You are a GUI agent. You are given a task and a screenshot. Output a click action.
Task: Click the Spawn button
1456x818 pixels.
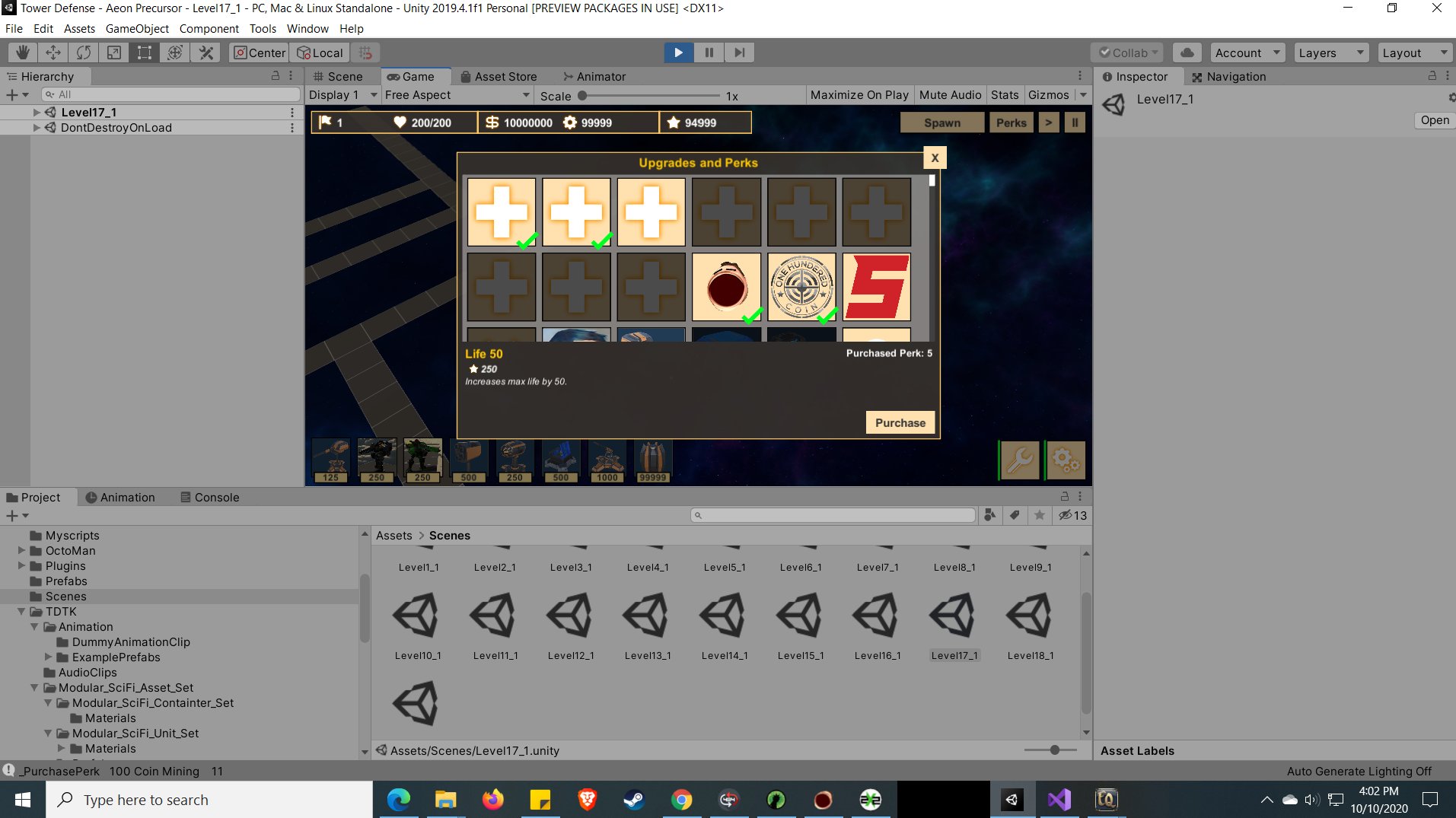(942, 123)
